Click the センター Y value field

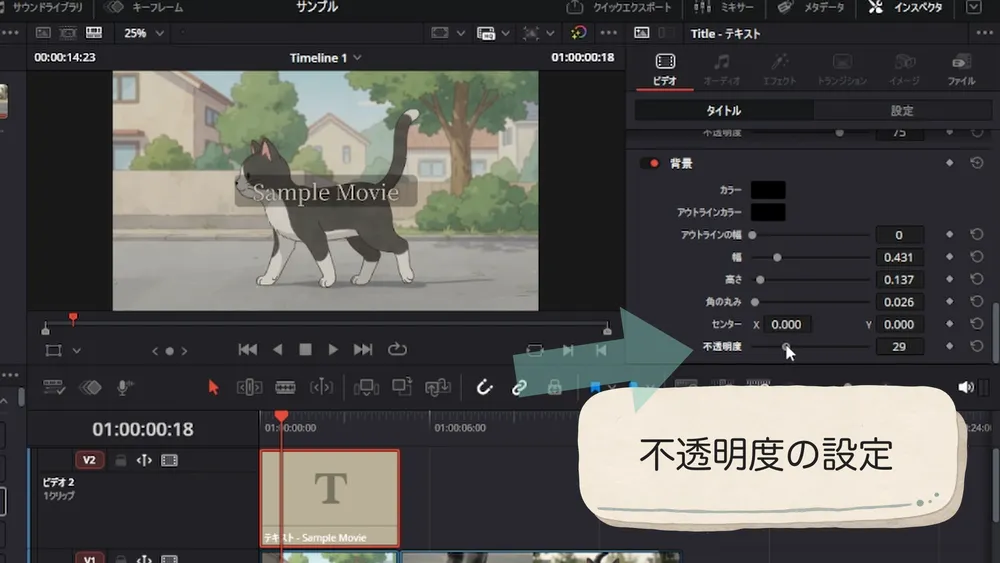click(899, 325)
